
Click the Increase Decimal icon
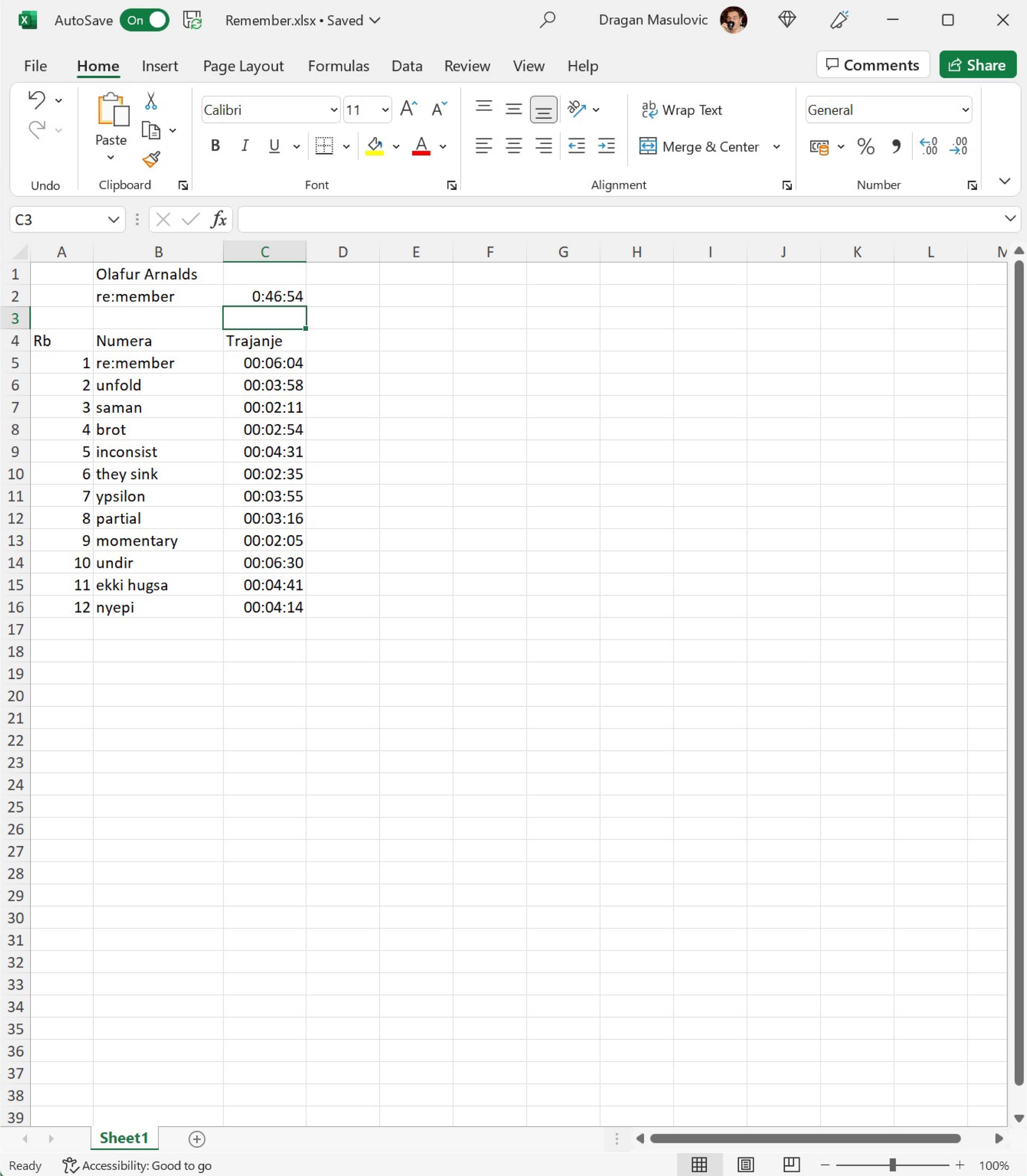tap(929, 147)
